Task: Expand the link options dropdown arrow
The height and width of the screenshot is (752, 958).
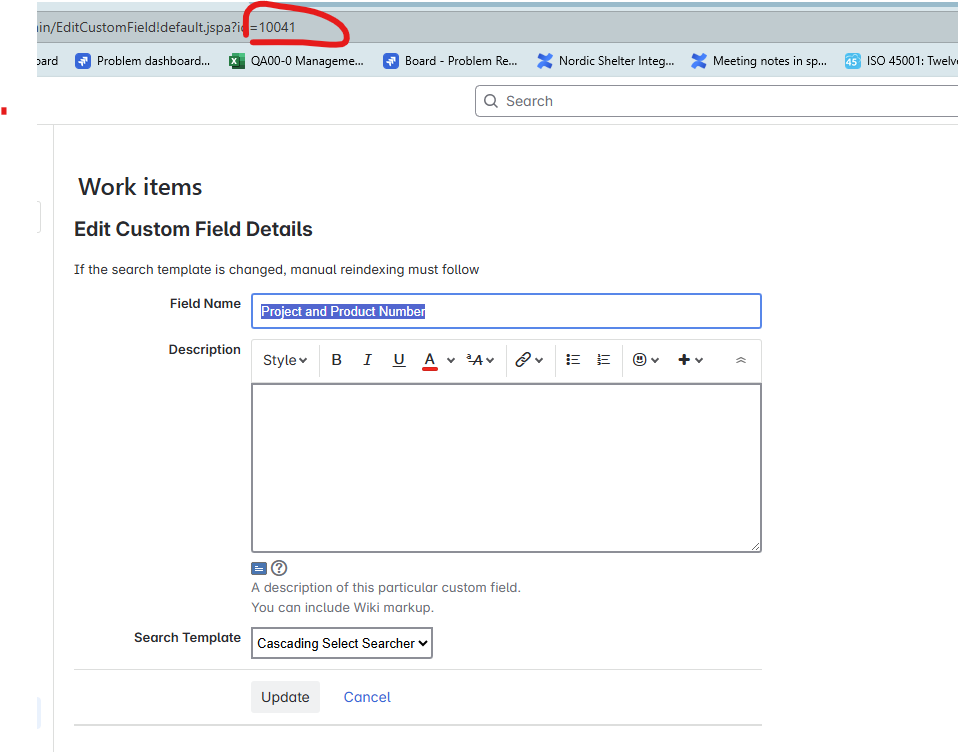Action: pyautogui.click(x=539, y=360)
